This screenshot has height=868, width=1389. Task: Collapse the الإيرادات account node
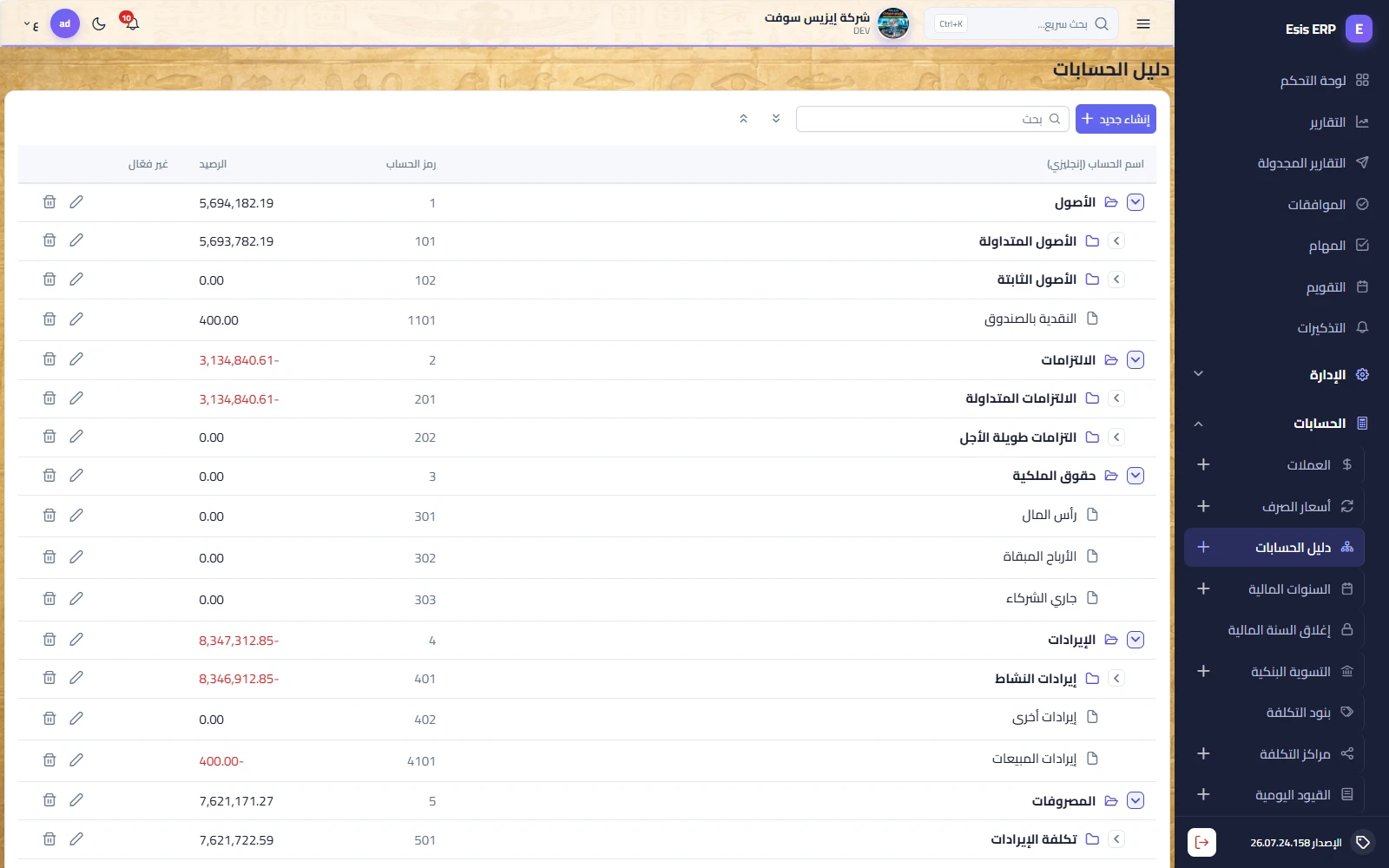[1136, 640]
